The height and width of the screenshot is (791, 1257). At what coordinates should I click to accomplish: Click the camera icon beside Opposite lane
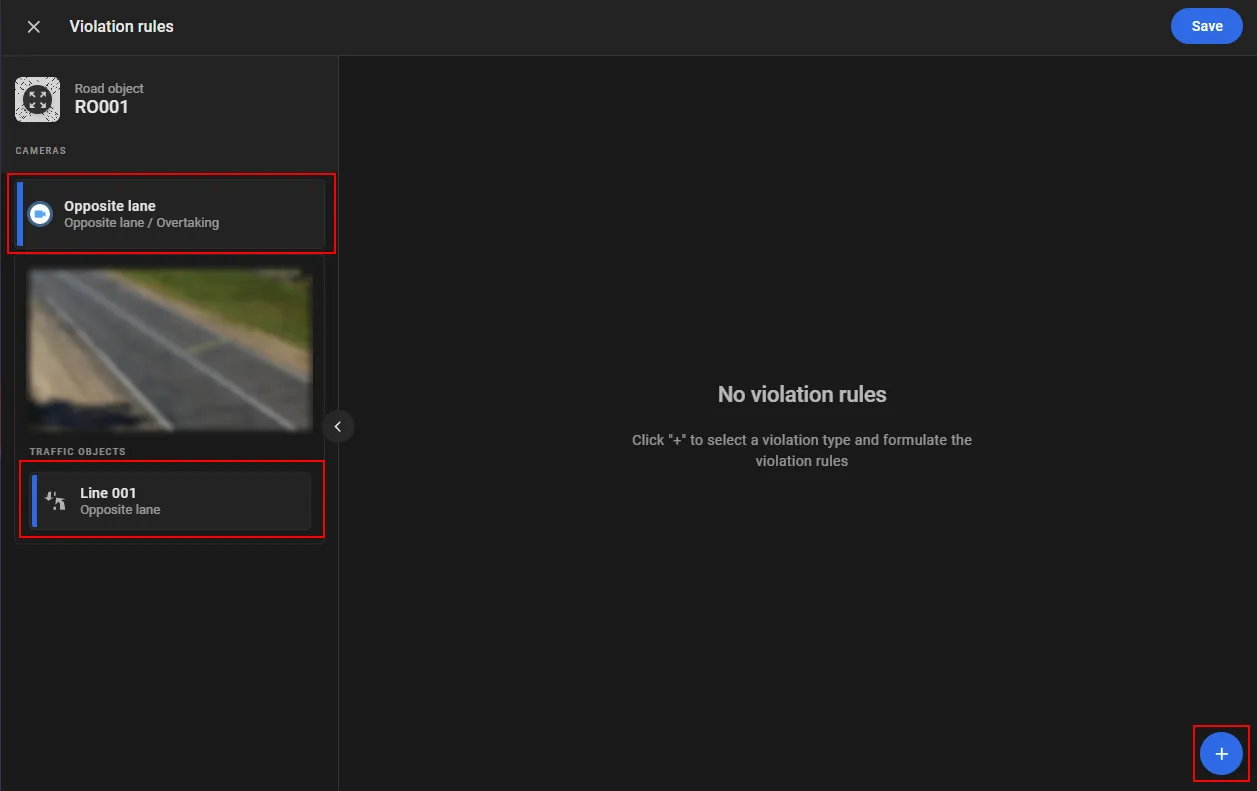[x=40, y=214]
